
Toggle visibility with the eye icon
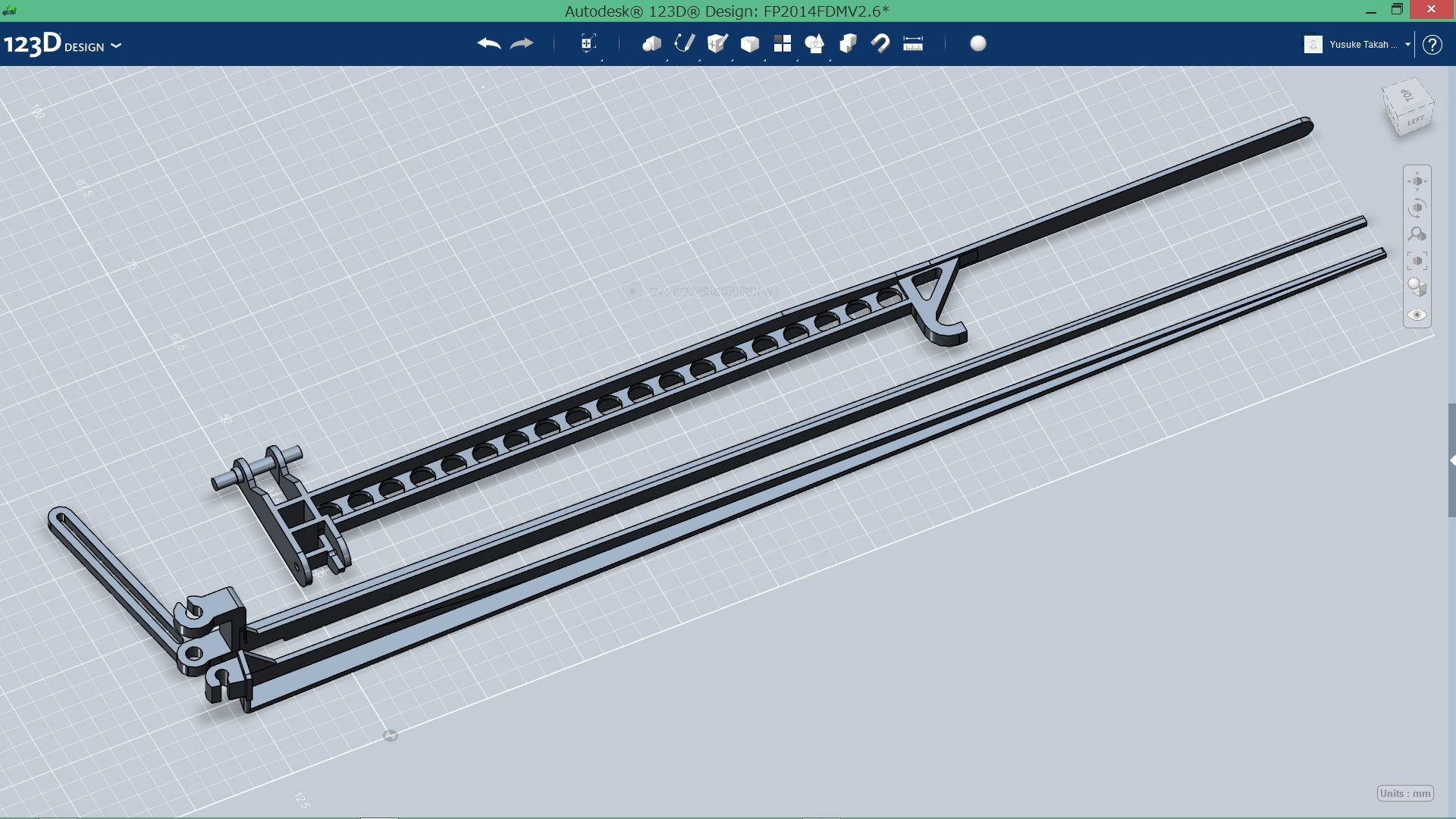click(1417, 313)
